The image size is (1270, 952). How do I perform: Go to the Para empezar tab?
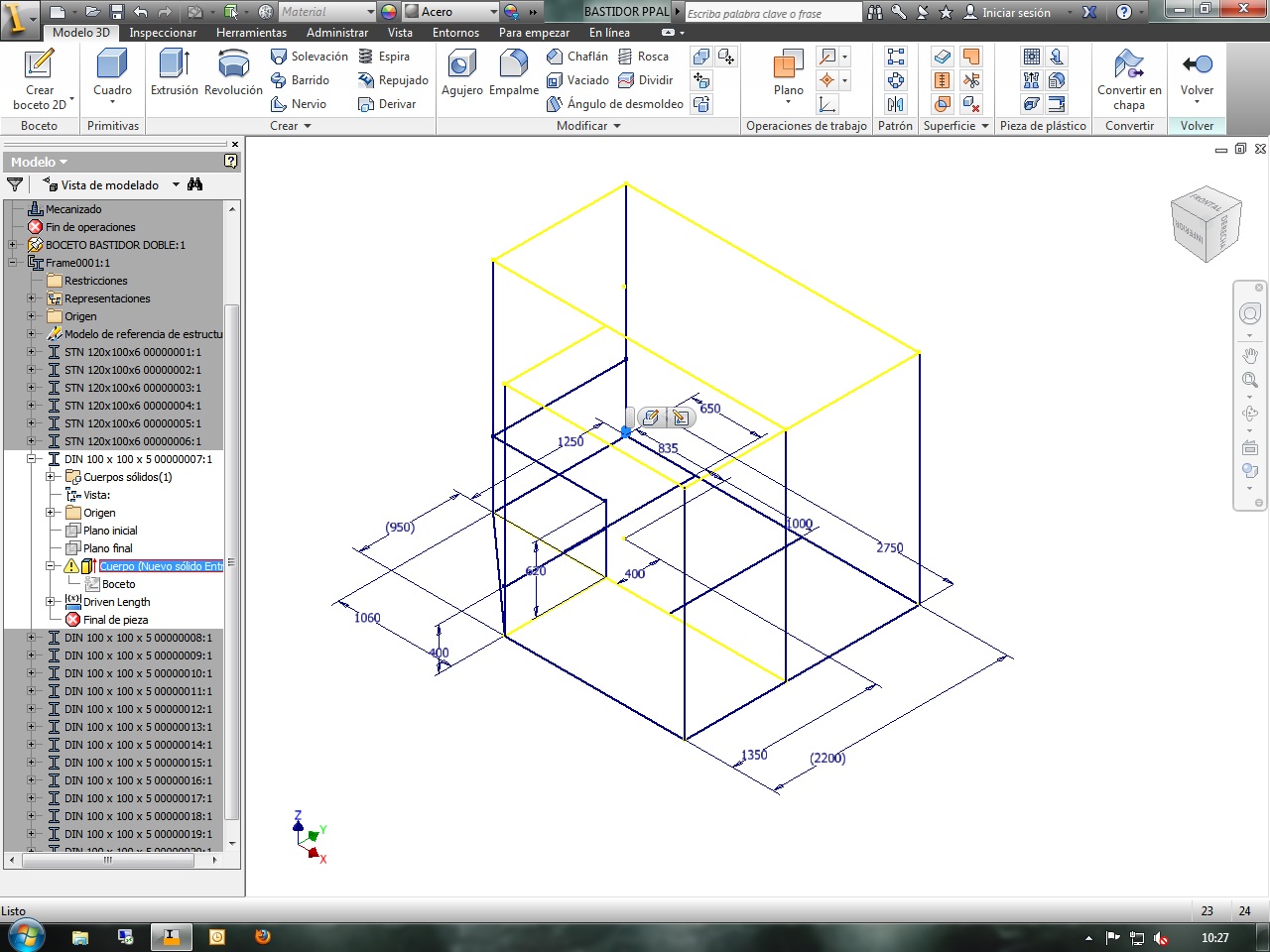(534, 33)
